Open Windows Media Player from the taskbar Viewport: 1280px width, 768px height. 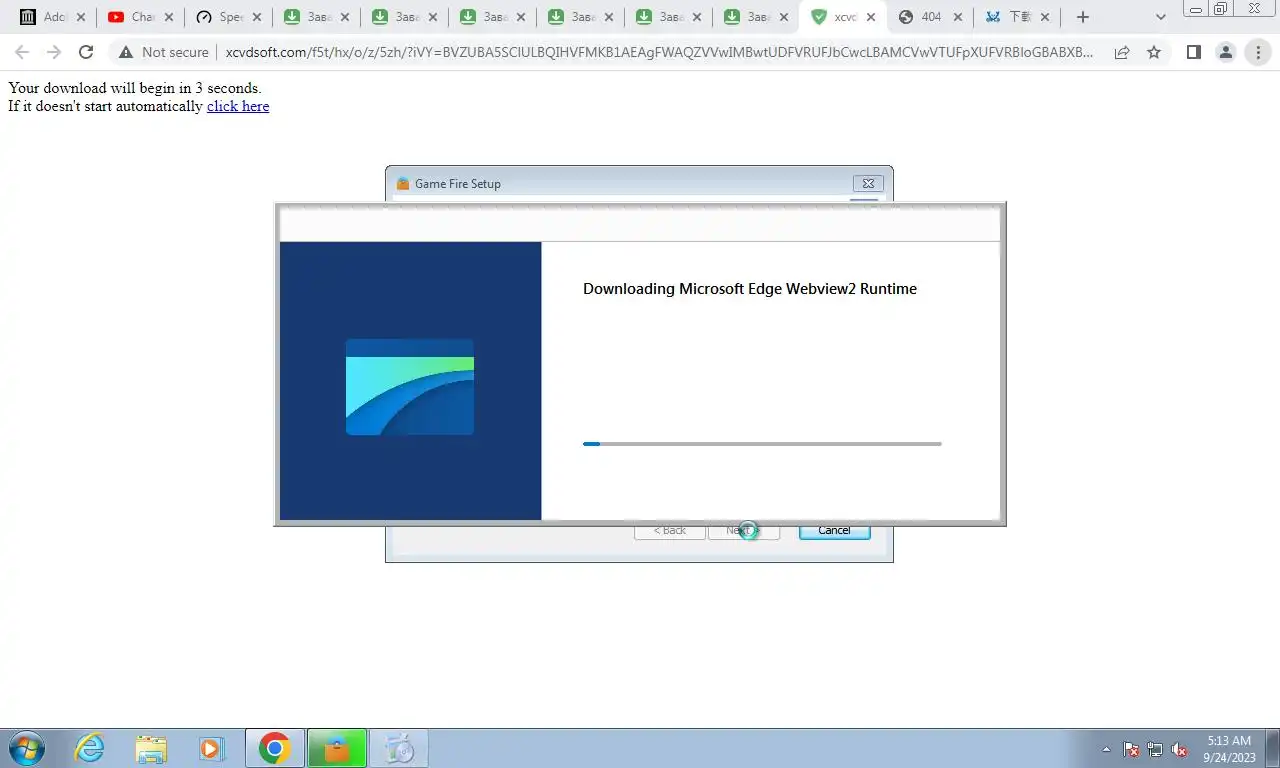210,748
